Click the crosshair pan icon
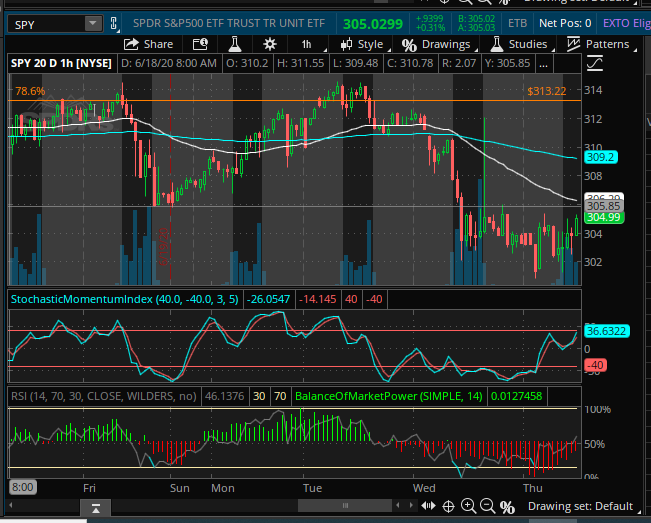Screen dimensions: 651x523 coord(448,506)
